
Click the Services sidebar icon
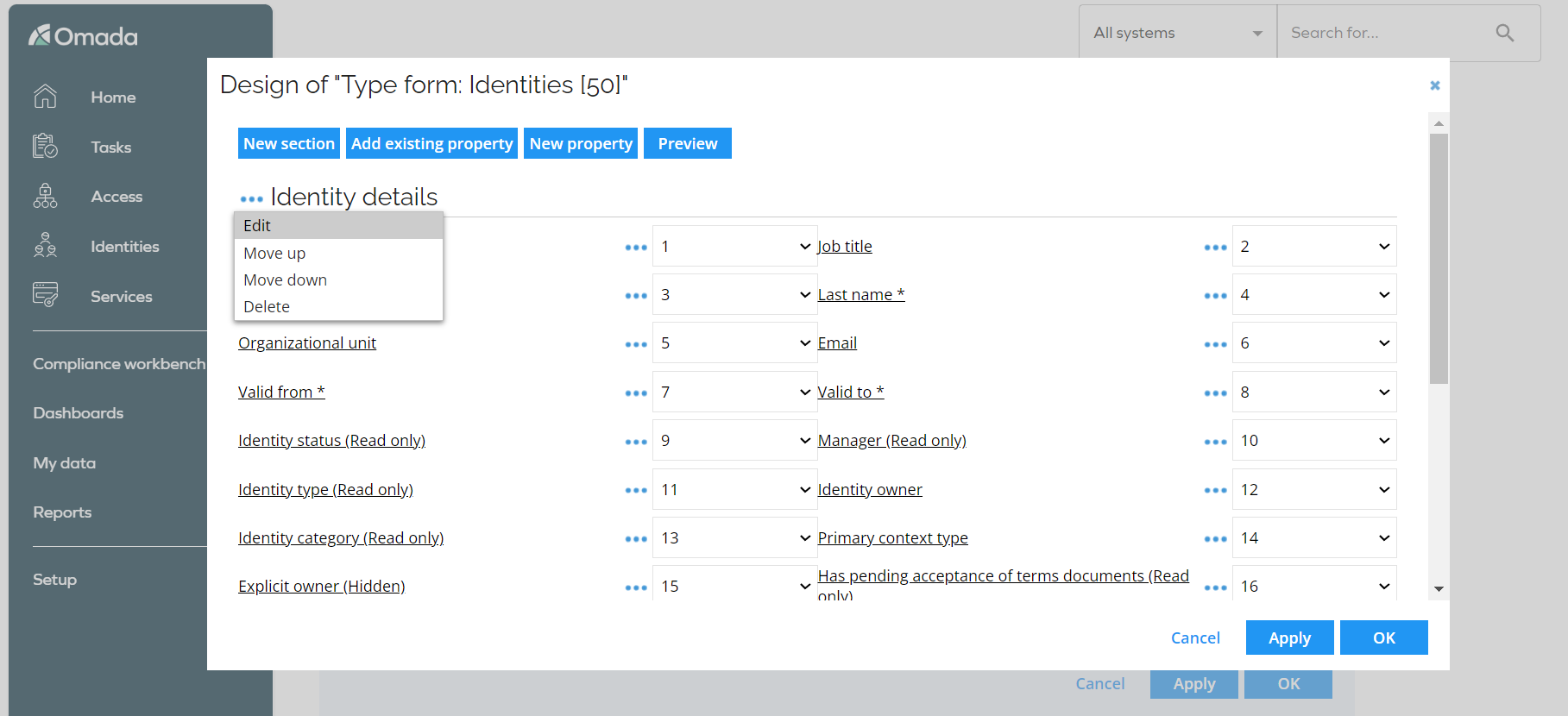[45, 295]
